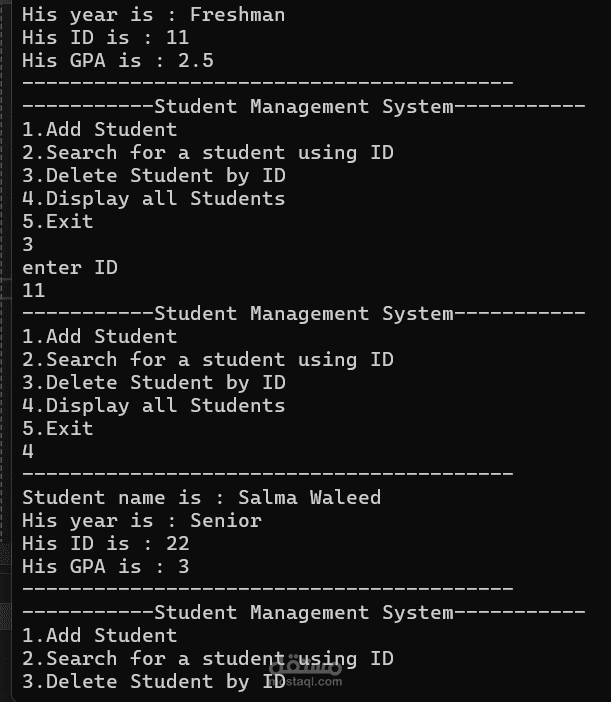This screenshot has height=702, width=611.
Task: Click the 'His year is : Senior' line
Action: tap(142, 521)
